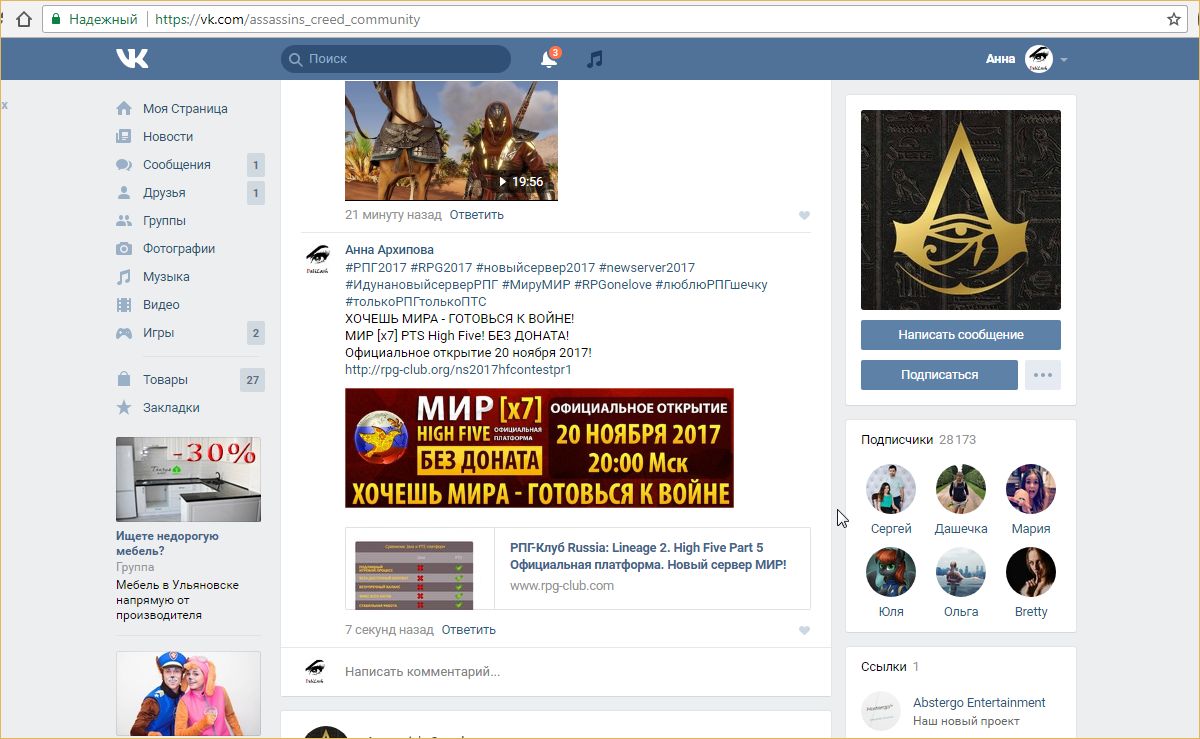Play the 19:56 video thumbnail
This screenshot has height=739, width=1200.
[x=451, y=141]
